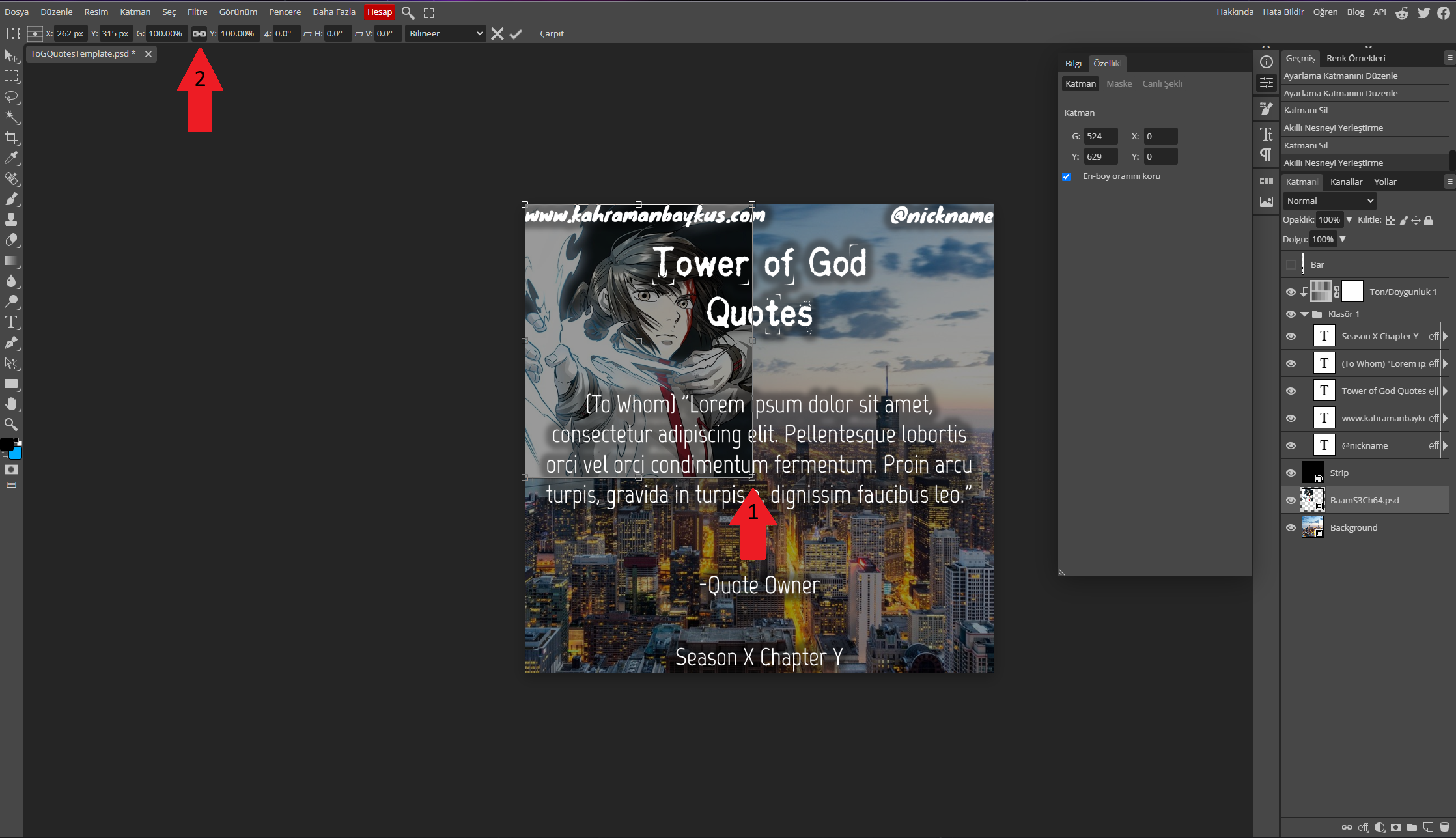The image size is (1456, 838).
Task: Select the Gradient tool
Action: 11,260
